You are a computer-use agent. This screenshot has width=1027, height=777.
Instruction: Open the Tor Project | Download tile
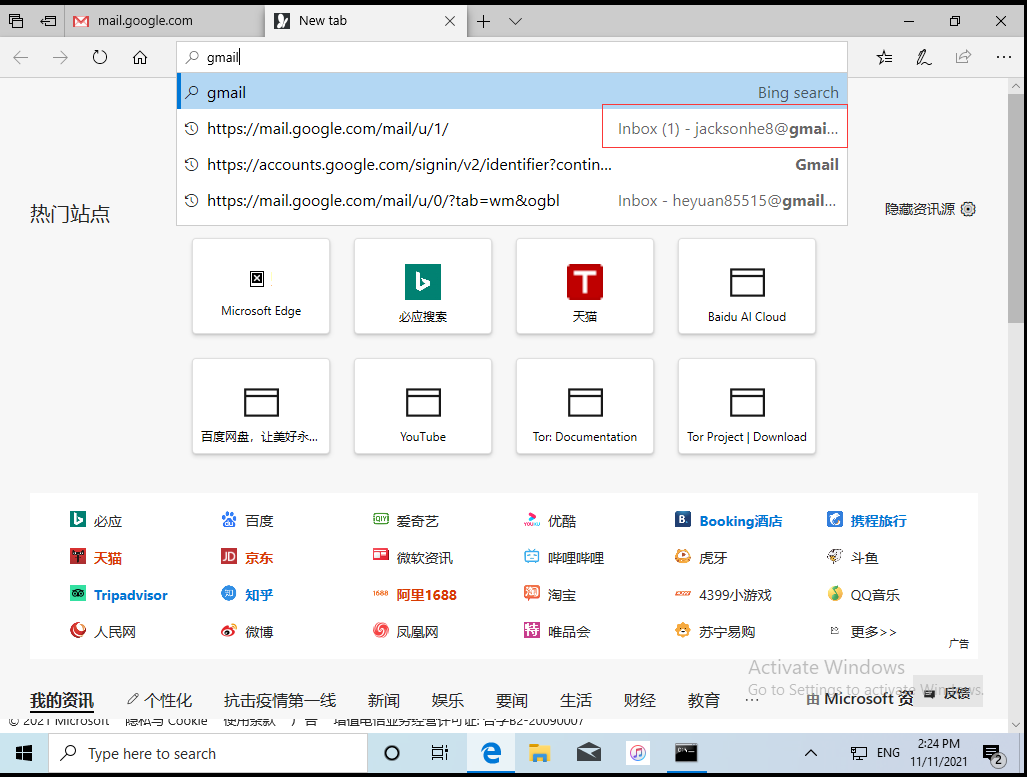(x=747, y=406)
